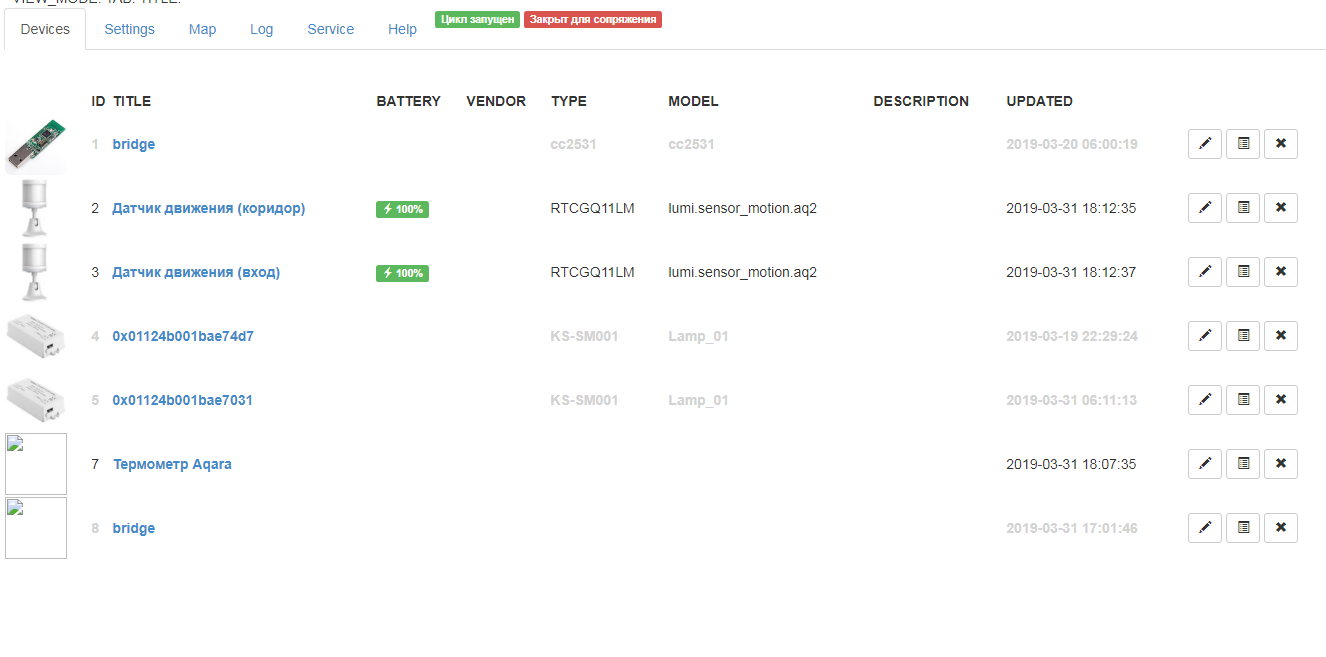Open the data list icon for device 1 bridge
This screenshot has height=657, width=1326.
(x=1243, y=144)
